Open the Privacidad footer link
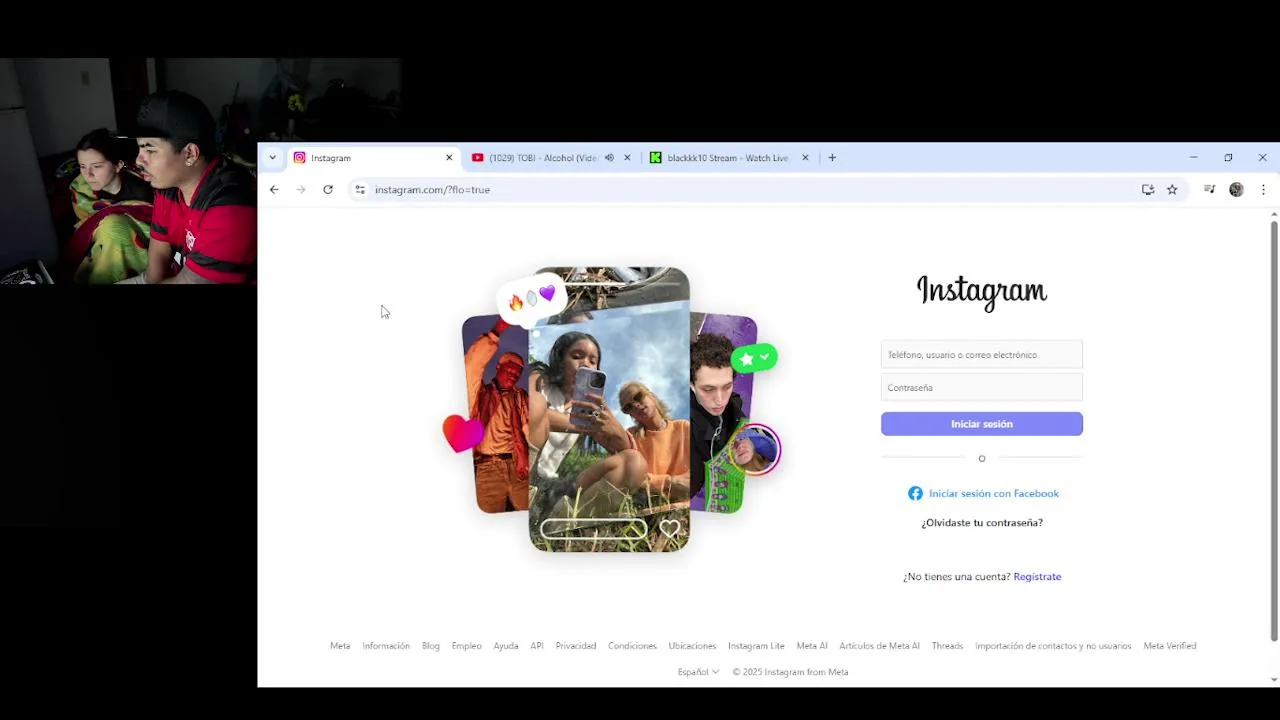The height and width of the screenshot is (720, 1280). click(576, 646)
